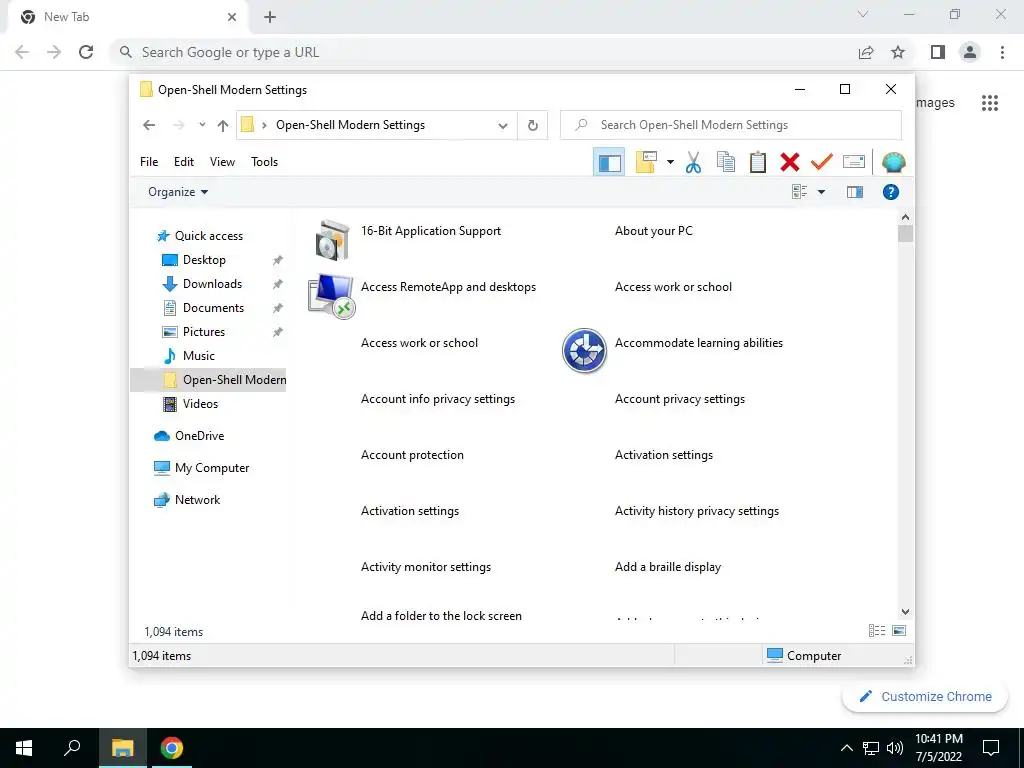
Task: Open the Edit menu
Action: 184,162
